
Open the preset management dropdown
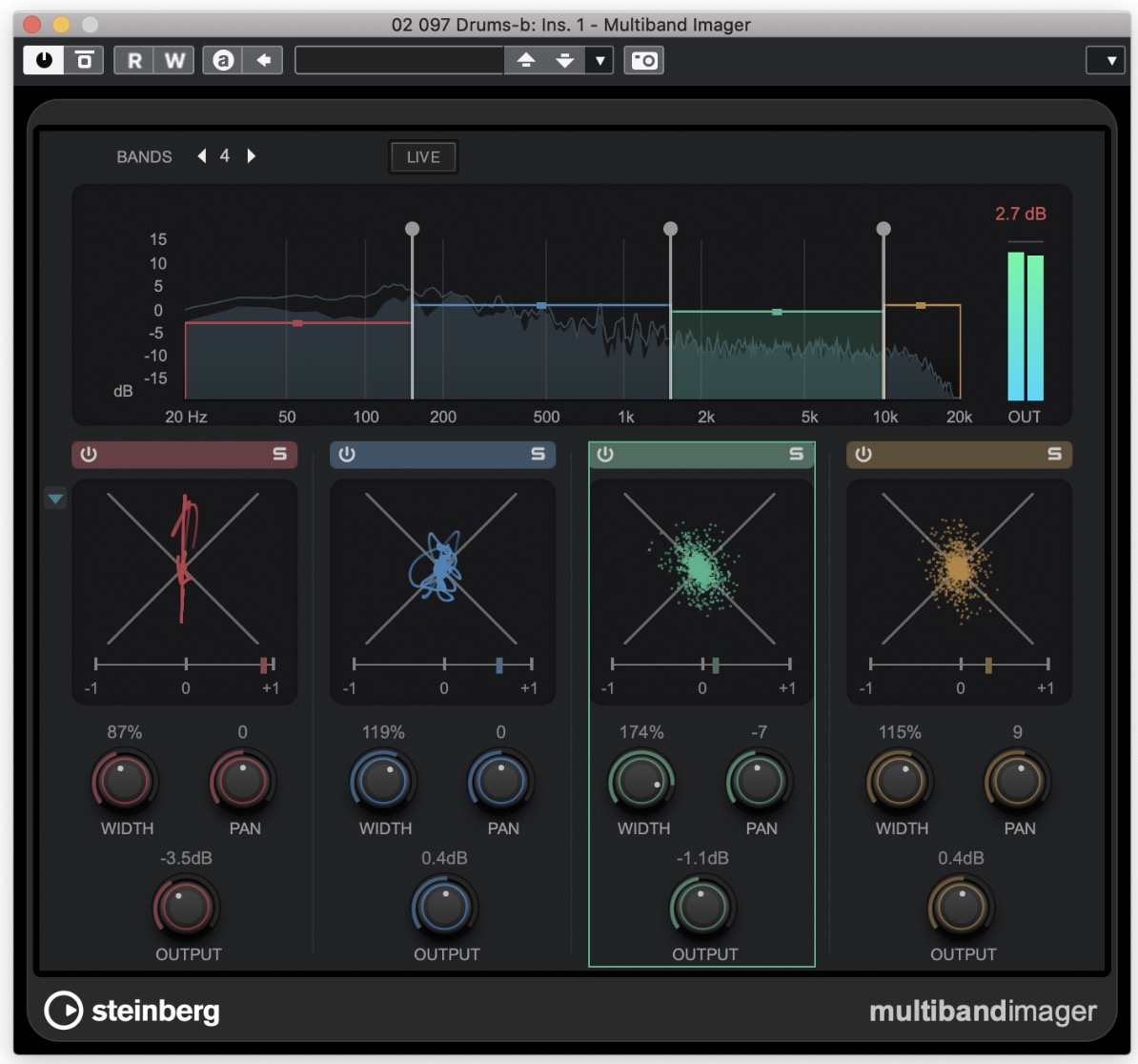[599, 60]
